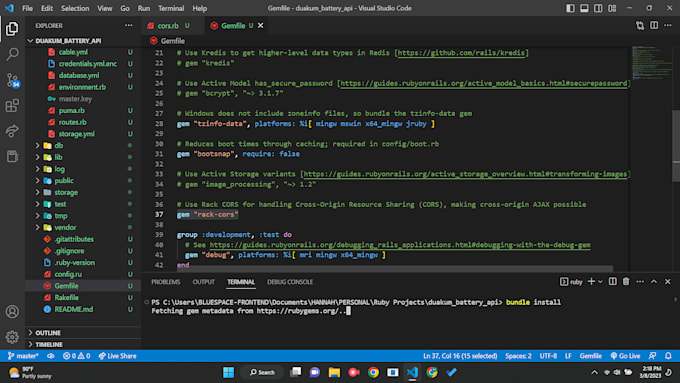Image resolution: width=680 pixels, height=383 pixels.
Task: Expand the Timeline section
Action: click(x=49, y=344)
